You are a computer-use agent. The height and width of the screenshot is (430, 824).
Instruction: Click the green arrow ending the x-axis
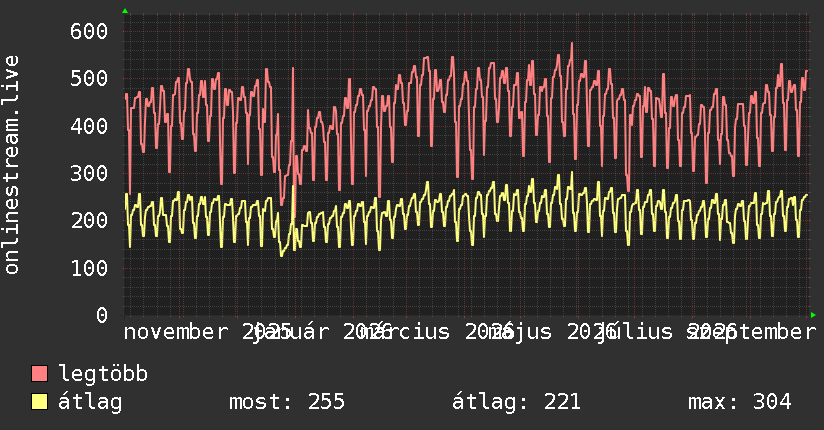click(x=813, y=315)
